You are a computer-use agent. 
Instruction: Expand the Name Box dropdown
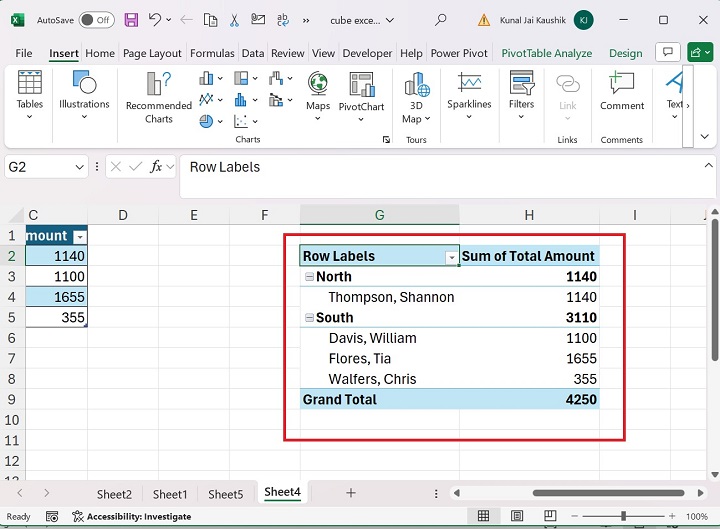[80, 168]
